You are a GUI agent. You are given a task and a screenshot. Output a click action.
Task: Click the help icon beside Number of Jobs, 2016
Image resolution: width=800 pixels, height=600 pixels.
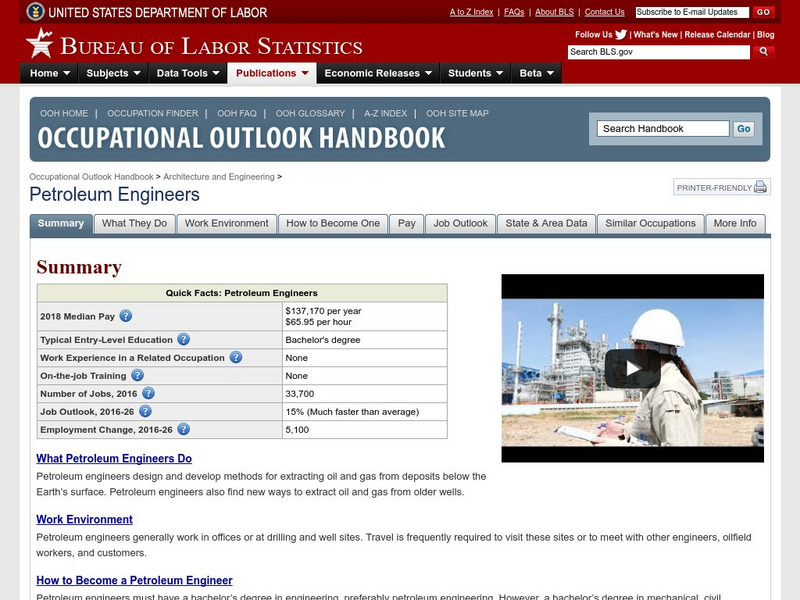point(148,394)
